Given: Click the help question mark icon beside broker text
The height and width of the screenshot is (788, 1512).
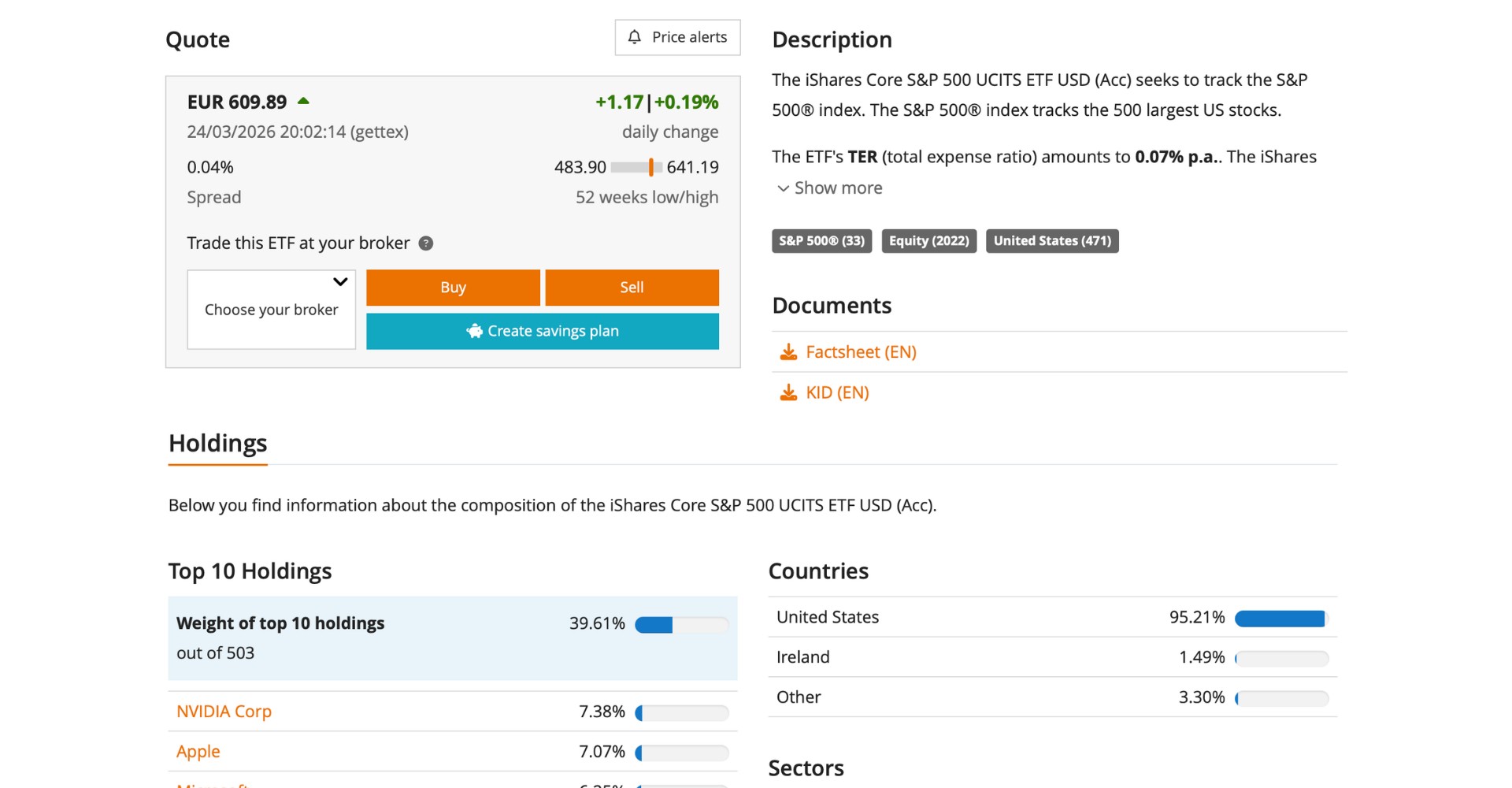Looking at the screenshot, I should pyautogui.click(x=426, y=243).
